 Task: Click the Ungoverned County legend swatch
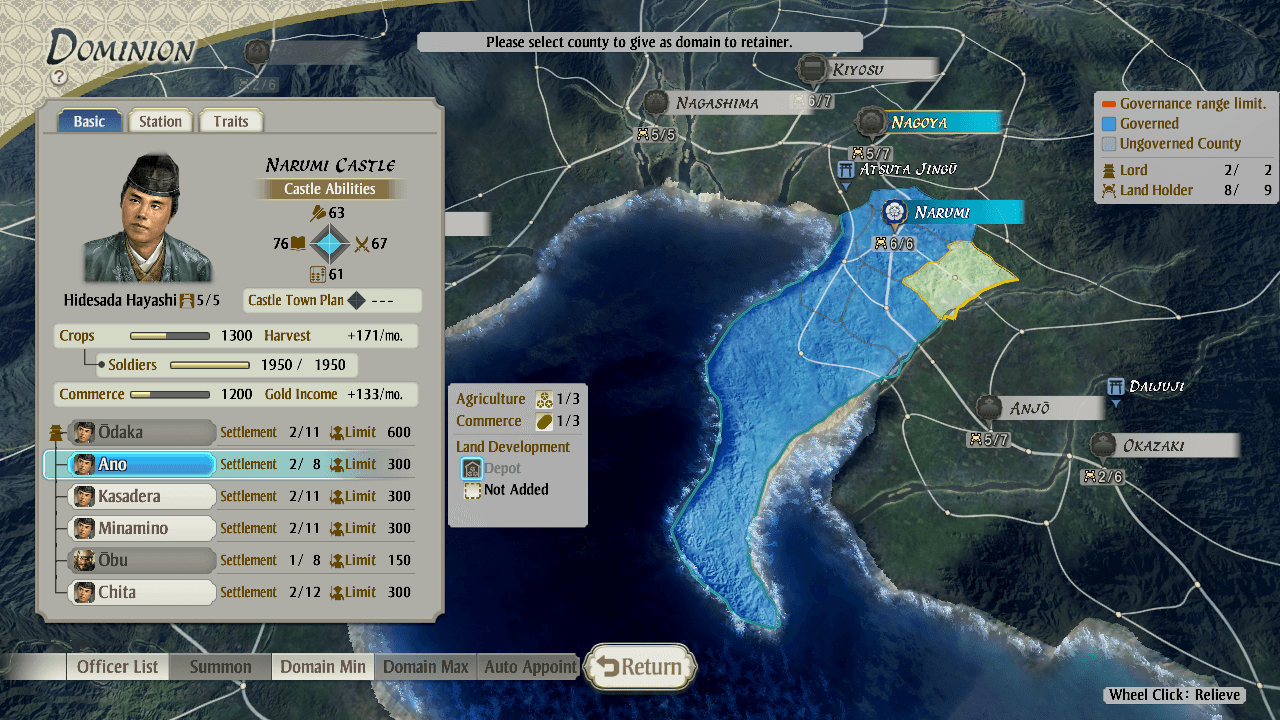point(1108,144)
